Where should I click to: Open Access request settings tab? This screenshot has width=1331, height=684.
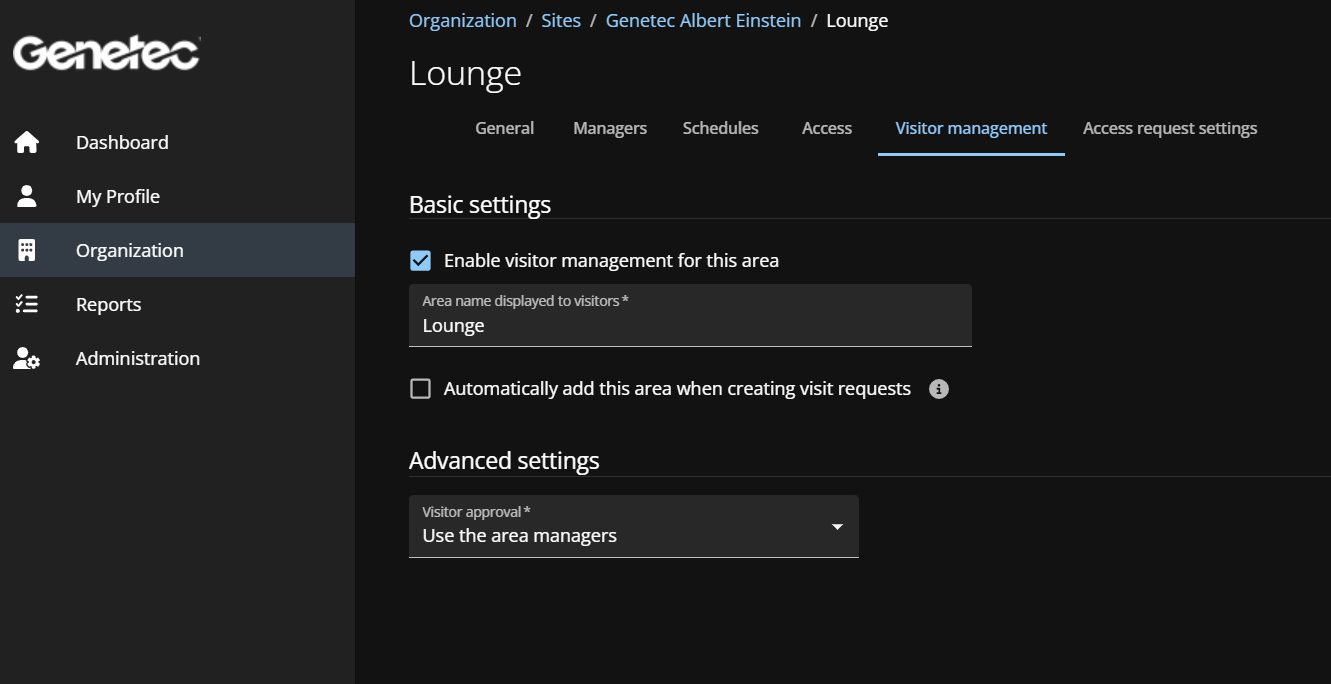(x=1169, y=128)
